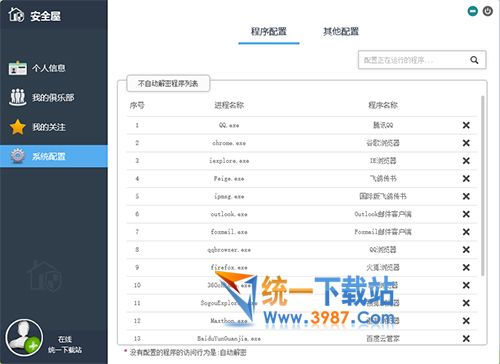Switch to 其他配置 tab
This screenshot has height=364, width=500.
(x=341, y=32)
